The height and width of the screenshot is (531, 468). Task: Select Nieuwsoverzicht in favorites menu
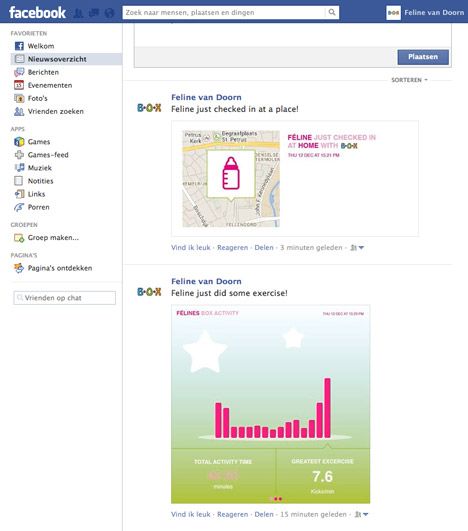pyautogui.click(x=66, y=59)
